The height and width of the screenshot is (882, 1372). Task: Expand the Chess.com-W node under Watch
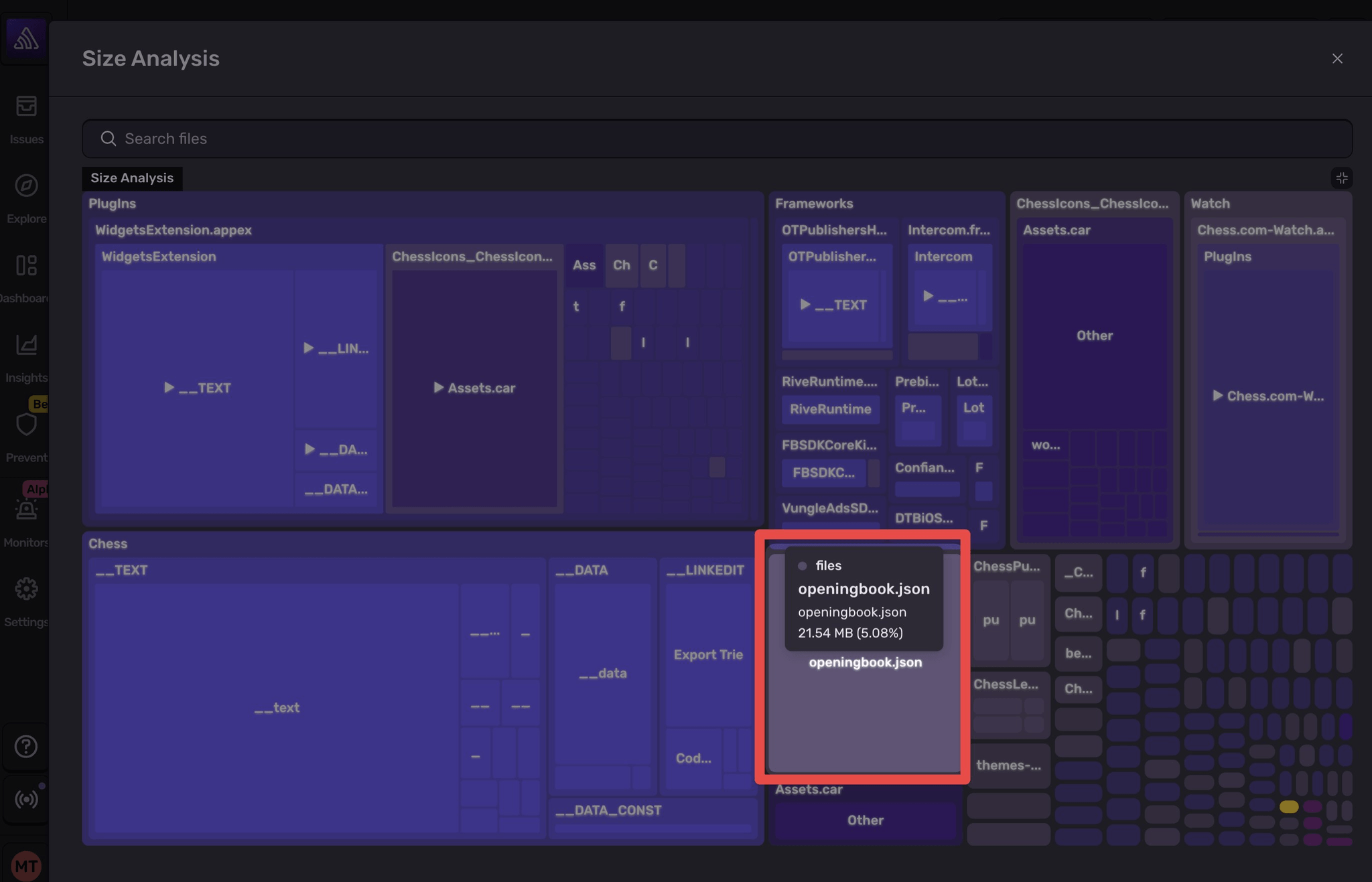click(x=1268, y=396)
